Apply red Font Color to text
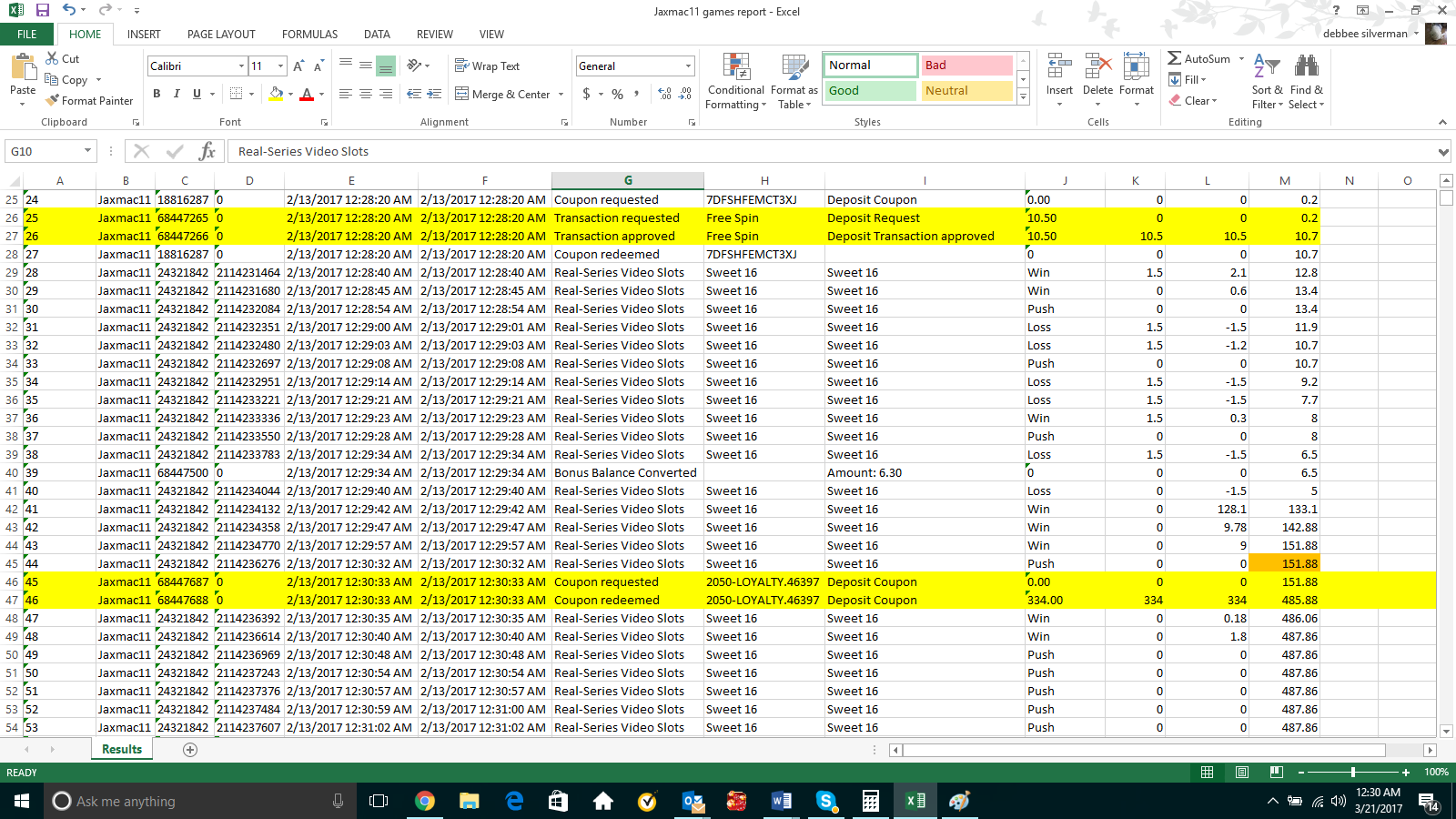This screenshot has height=819, width=1456. [307, 94]
